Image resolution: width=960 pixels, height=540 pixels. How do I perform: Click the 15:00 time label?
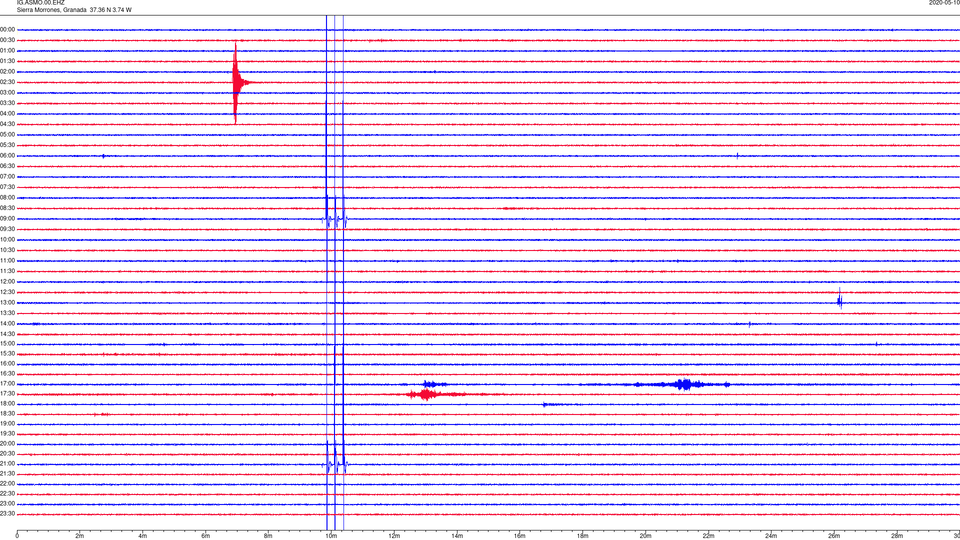coord(7,344)
